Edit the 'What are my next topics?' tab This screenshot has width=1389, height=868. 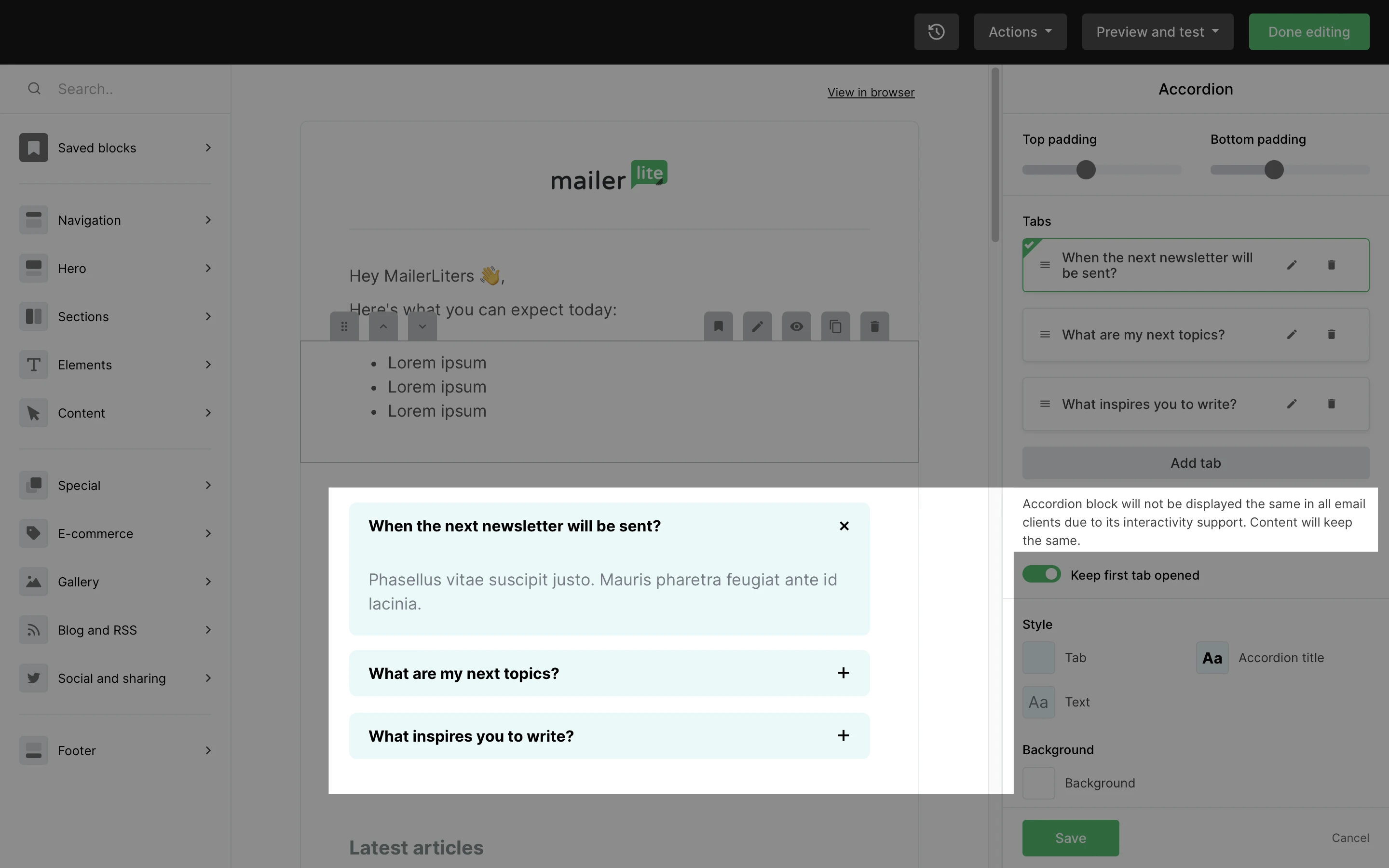1292,335
